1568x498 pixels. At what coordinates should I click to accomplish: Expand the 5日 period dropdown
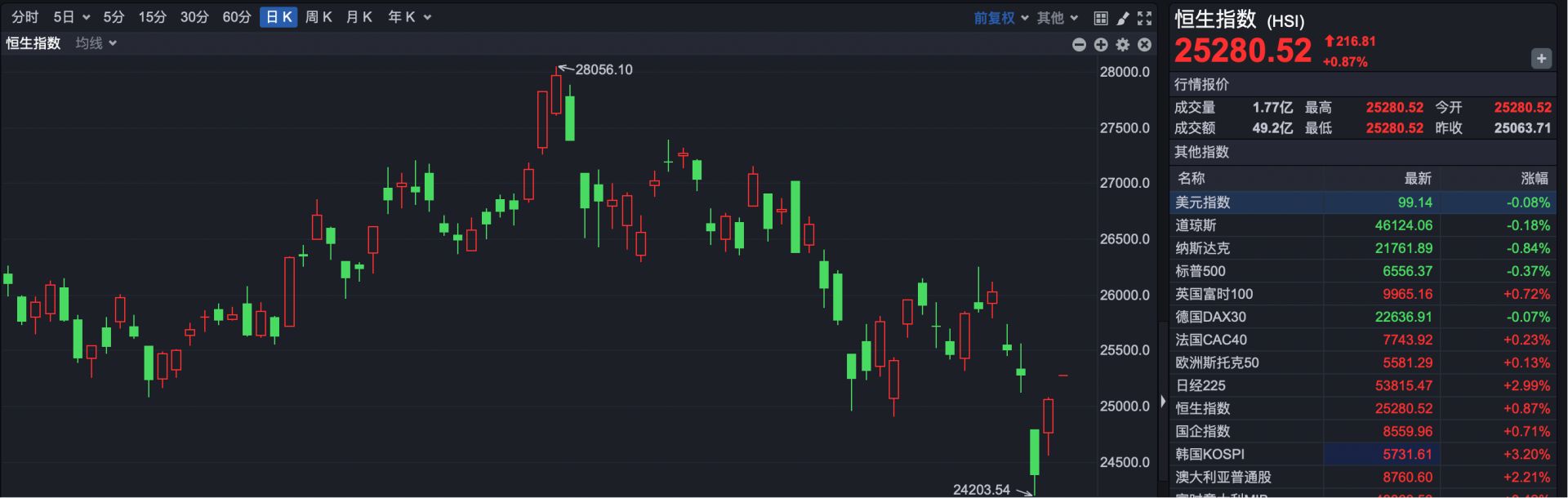pyautogui.click(x=71, y=17)
